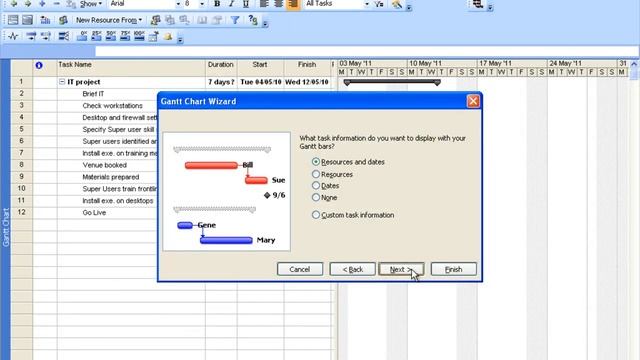Image resolution: width=640 pixels, height=360 pixels.
Task: Click the Assign Resources icon after New Resource From
Action: tap(156, 20)
